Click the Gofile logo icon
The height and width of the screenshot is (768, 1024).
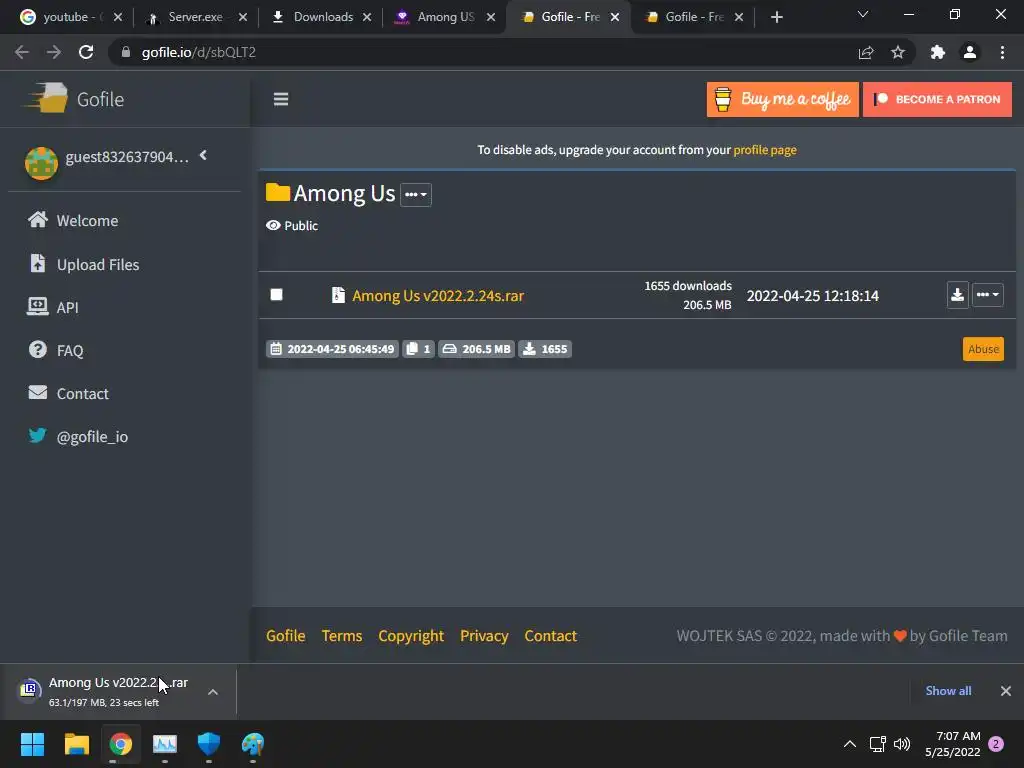(46, 99)
